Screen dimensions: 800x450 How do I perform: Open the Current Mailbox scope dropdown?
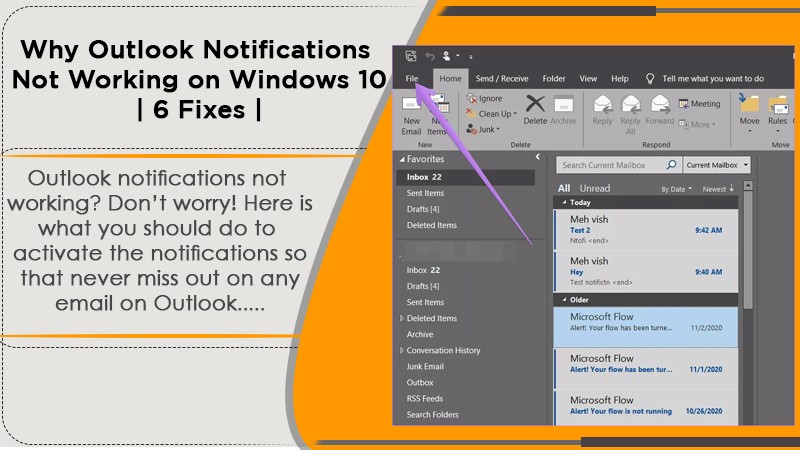point(717,165)
